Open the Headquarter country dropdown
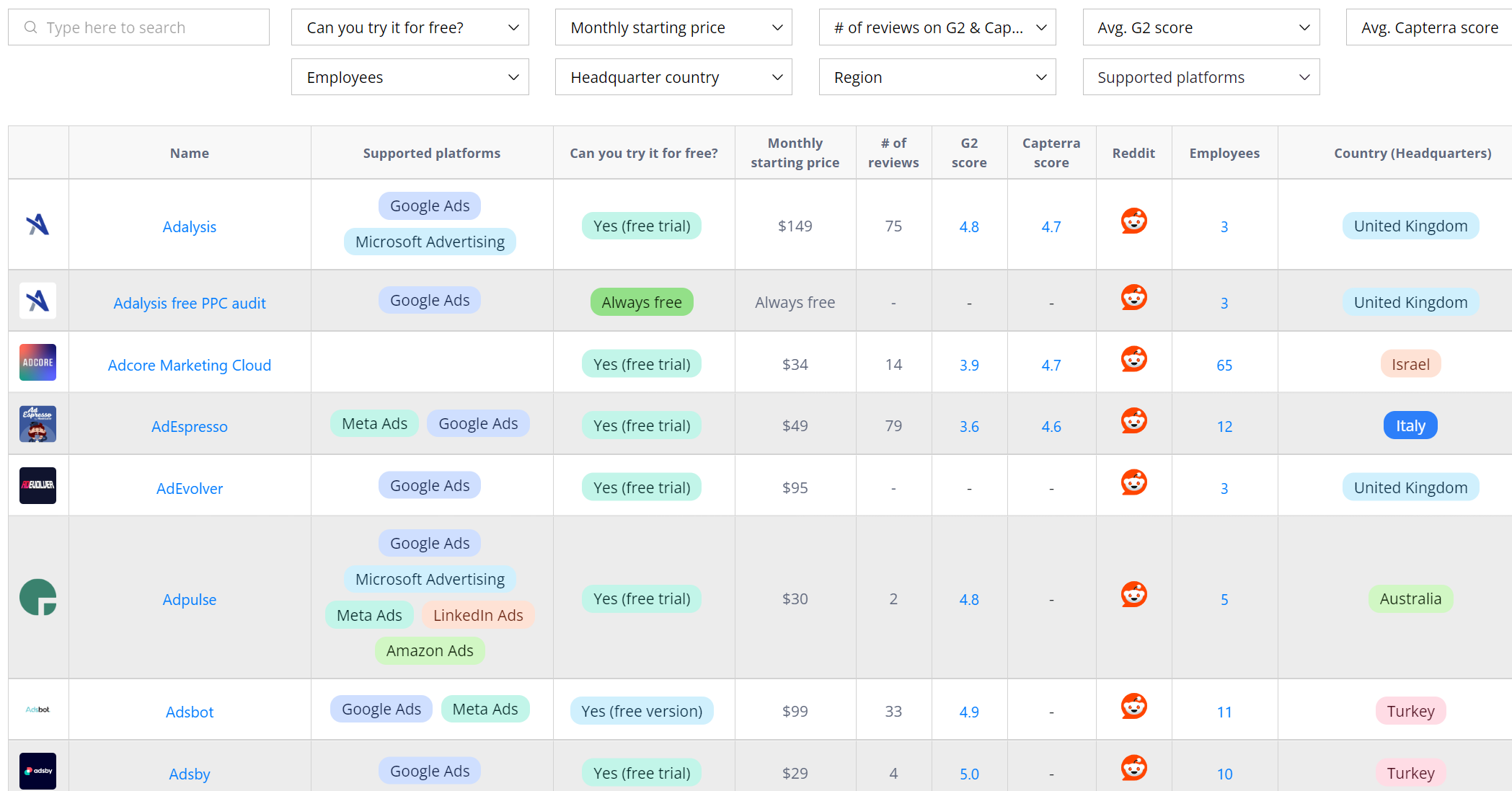 673,76
